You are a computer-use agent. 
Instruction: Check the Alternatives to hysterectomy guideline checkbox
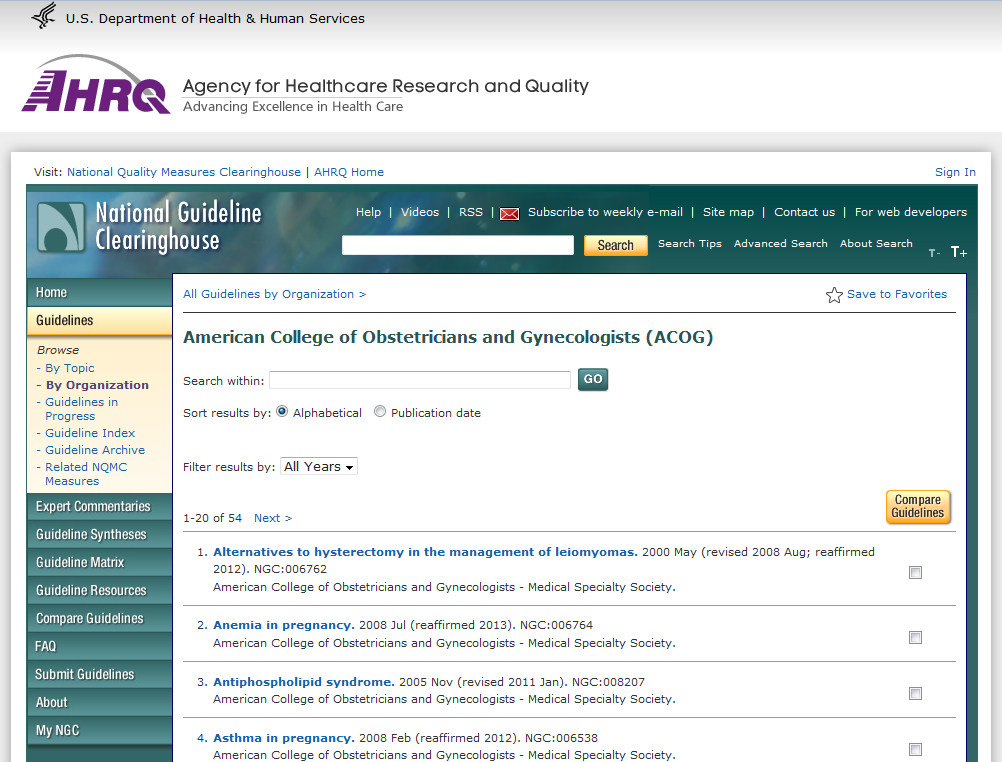[915, 573]
